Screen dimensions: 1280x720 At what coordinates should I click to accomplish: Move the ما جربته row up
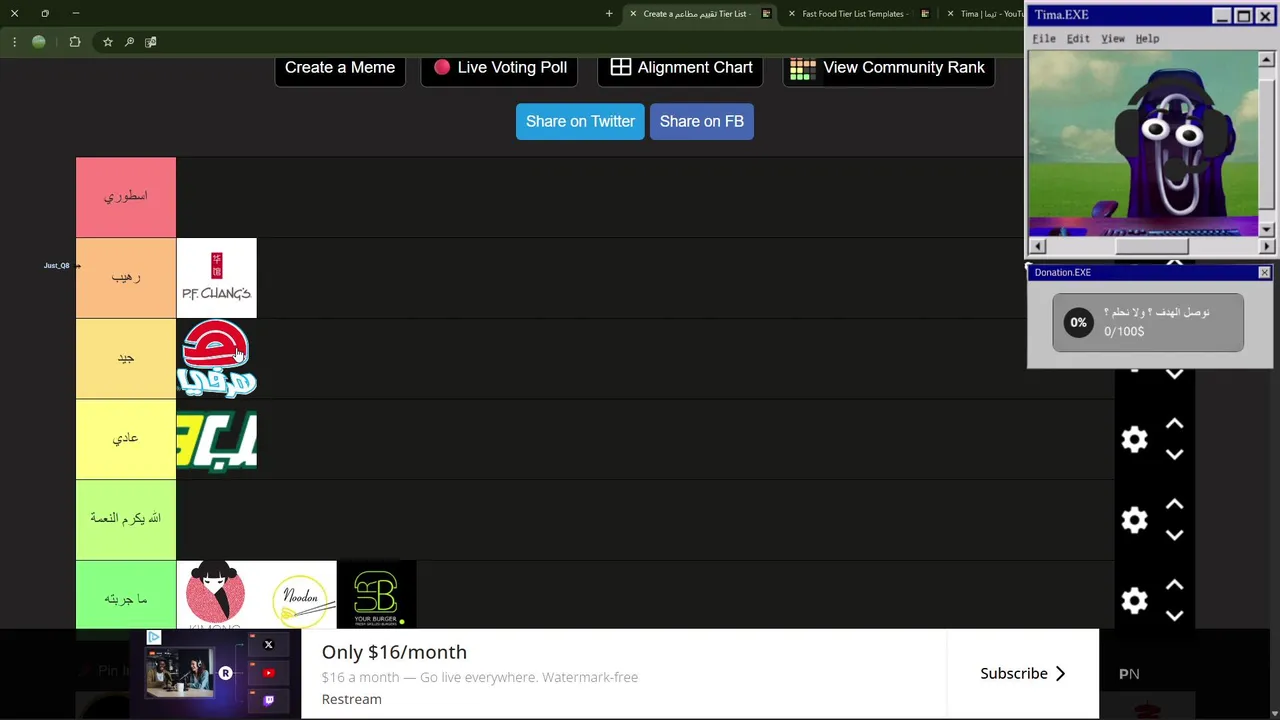pyautogui.click(x=1174, y=585)
